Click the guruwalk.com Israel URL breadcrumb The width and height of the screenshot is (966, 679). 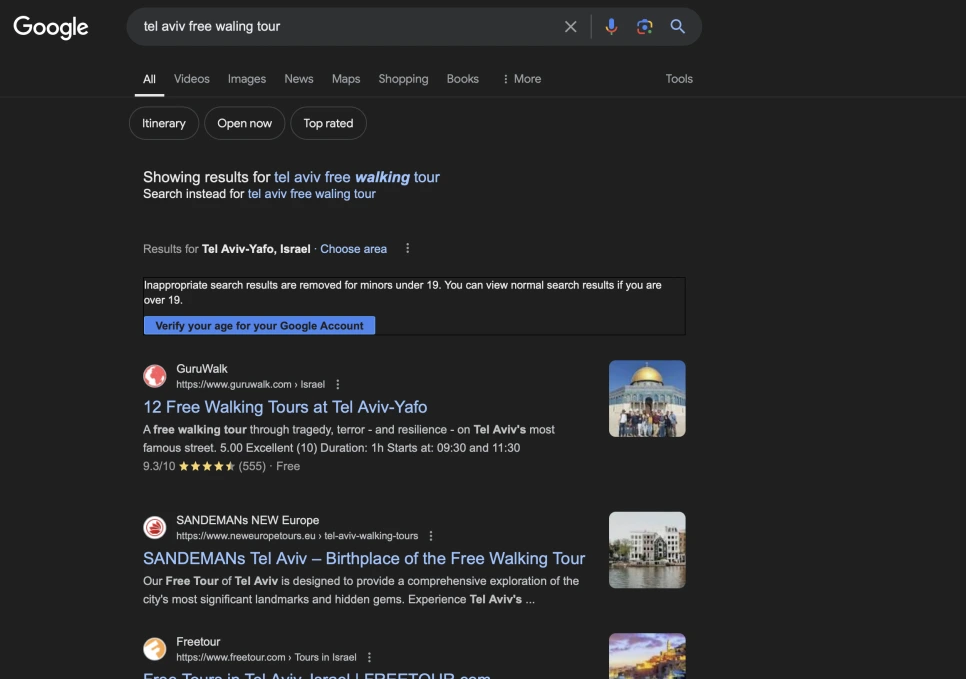pos(250,384)
